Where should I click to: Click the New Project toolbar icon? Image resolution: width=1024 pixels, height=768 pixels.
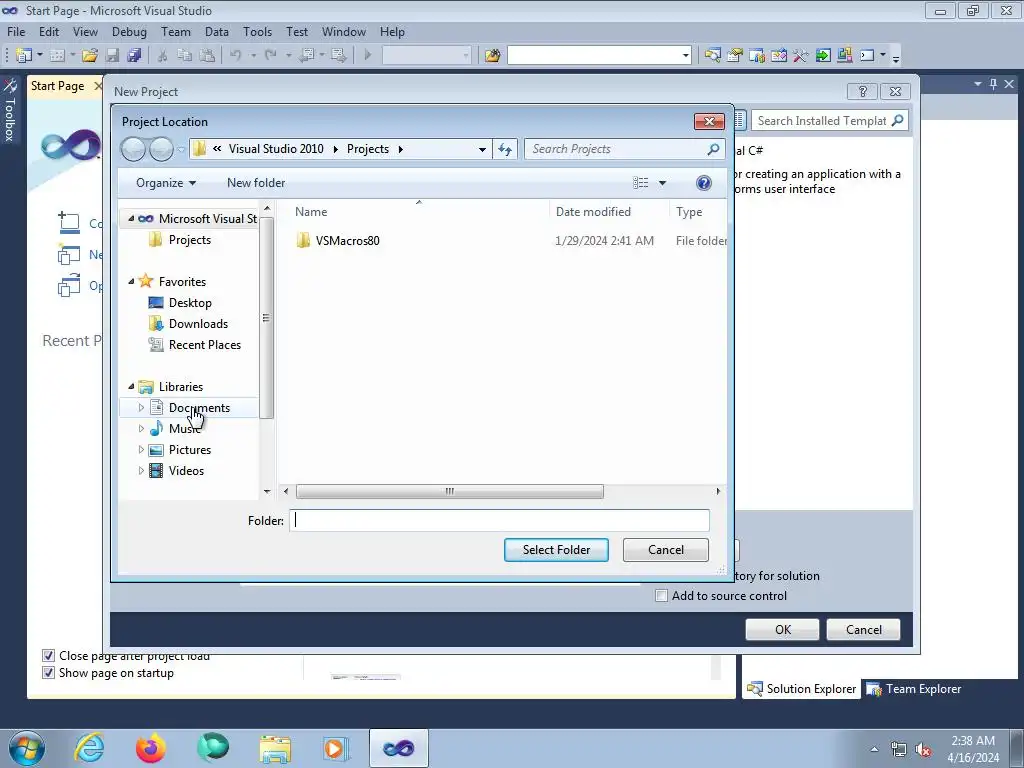pos(24,56)
